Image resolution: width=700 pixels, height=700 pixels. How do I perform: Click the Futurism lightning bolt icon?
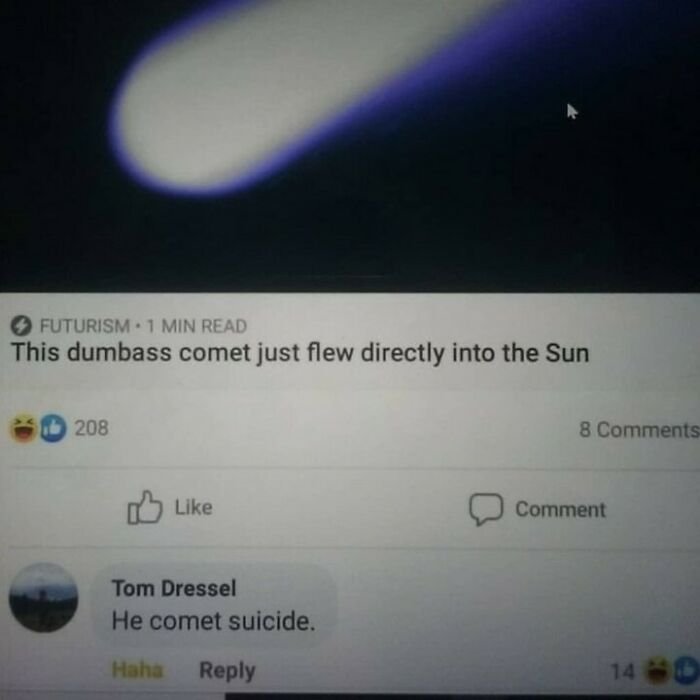(21, 326)
